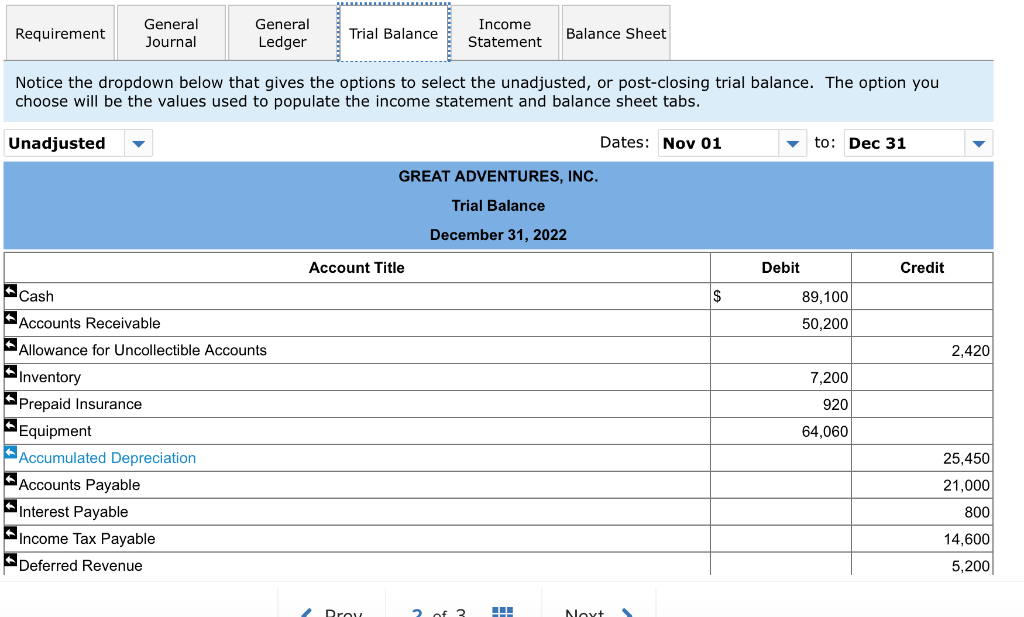The image size is (1024, 617).
Task: Click the Debit column header
Action: (x=780, y=268)
